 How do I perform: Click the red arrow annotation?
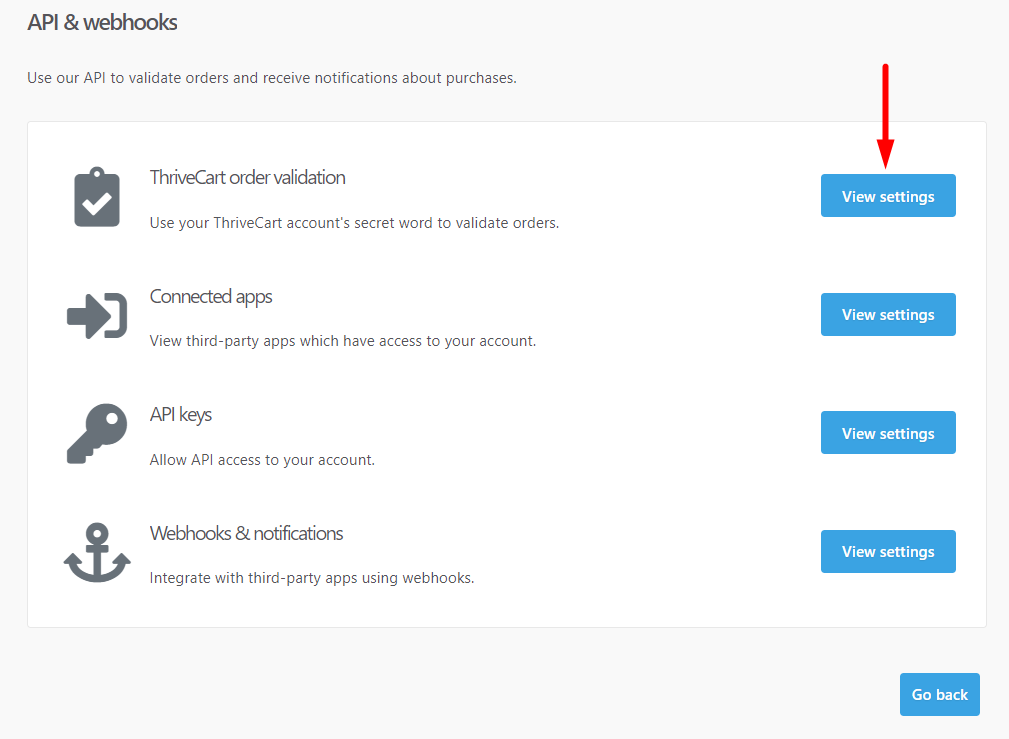tap(885, 116)
